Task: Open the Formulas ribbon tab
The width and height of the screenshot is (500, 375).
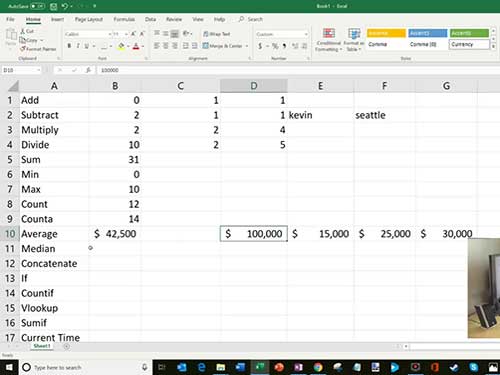Action: [124, 19]
